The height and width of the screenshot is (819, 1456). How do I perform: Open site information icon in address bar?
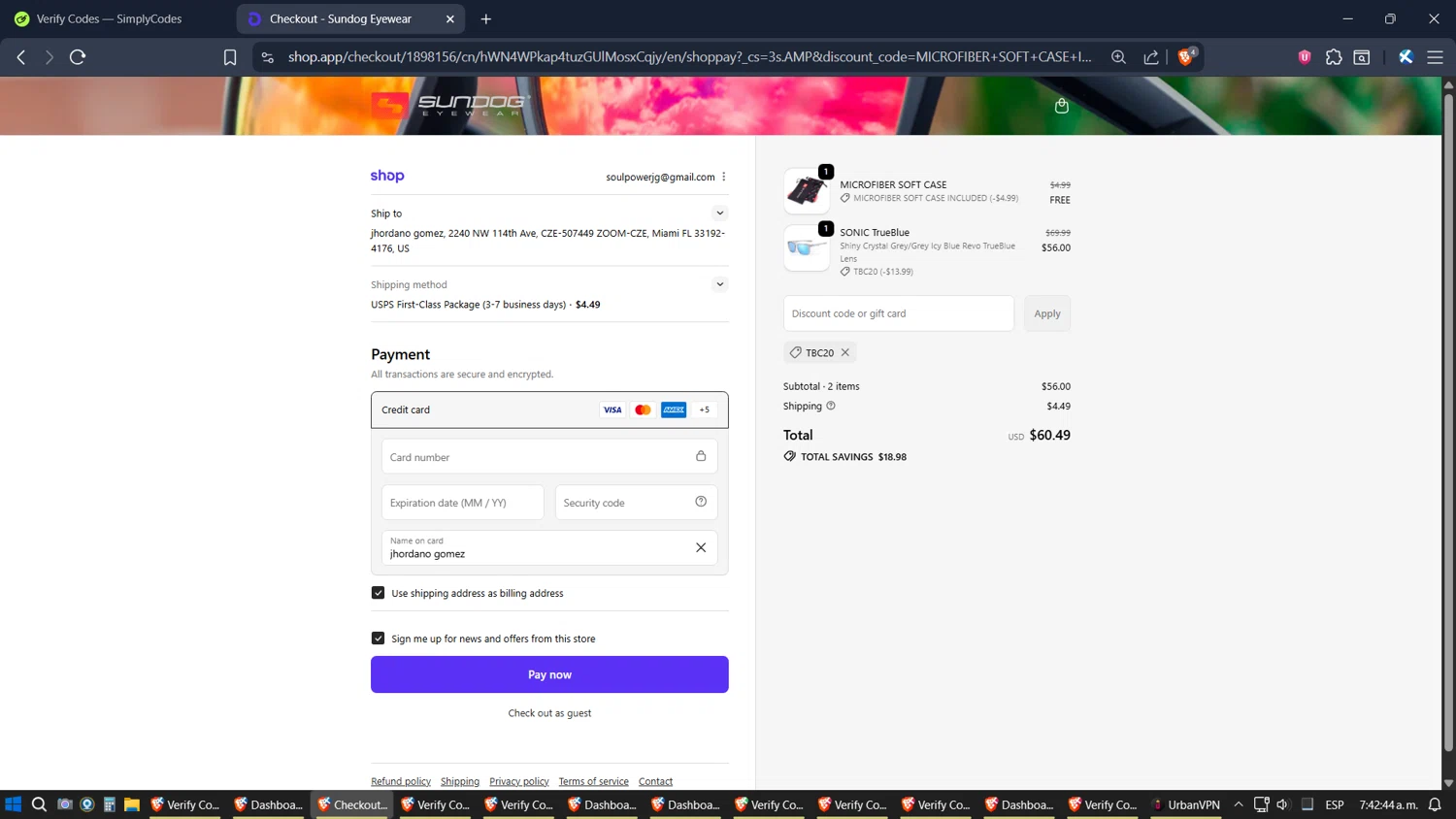pos(268,57)
